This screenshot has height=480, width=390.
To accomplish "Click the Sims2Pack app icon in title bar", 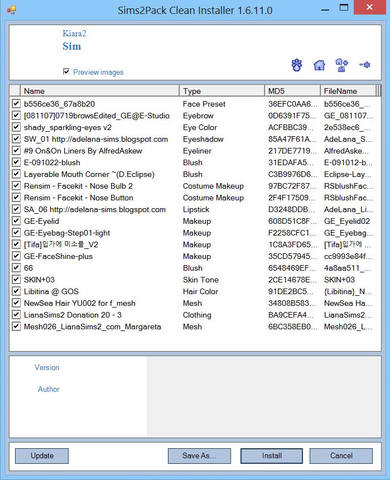I will [x=11, y=10].
